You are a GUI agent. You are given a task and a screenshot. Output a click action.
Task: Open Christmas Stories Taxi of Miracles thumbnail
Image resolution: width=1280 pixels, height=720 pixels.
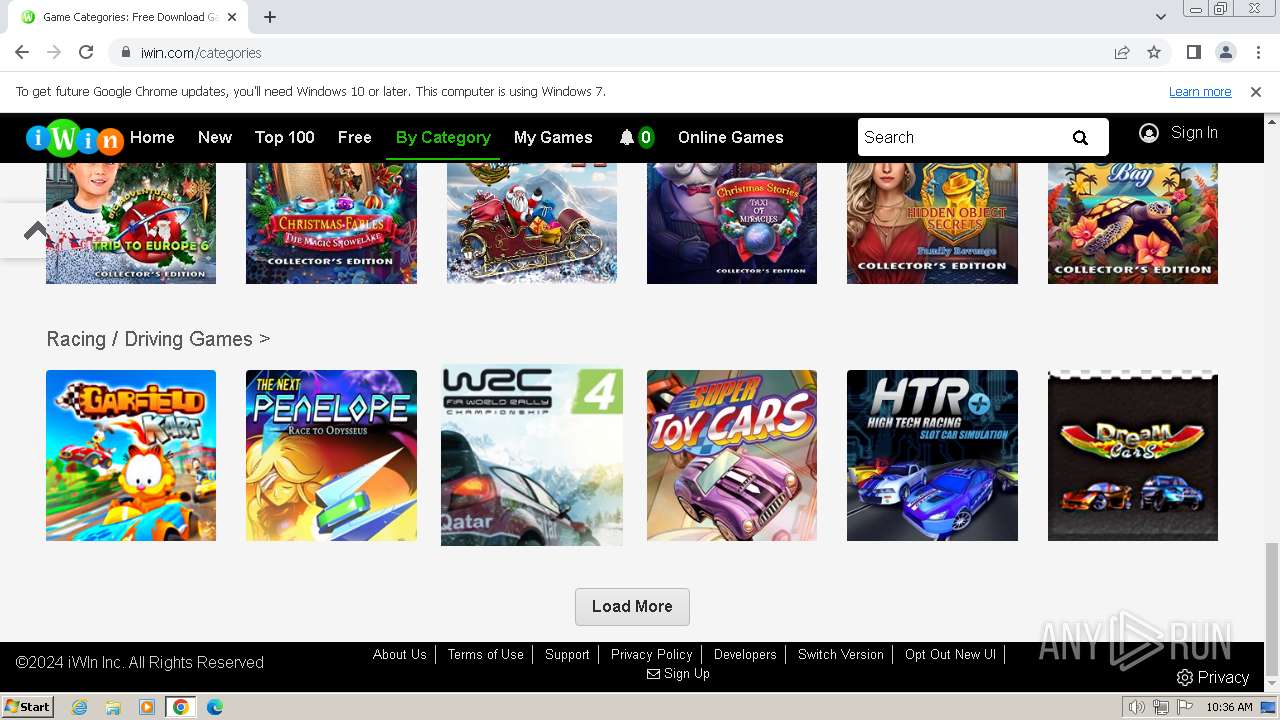point(732,223)
